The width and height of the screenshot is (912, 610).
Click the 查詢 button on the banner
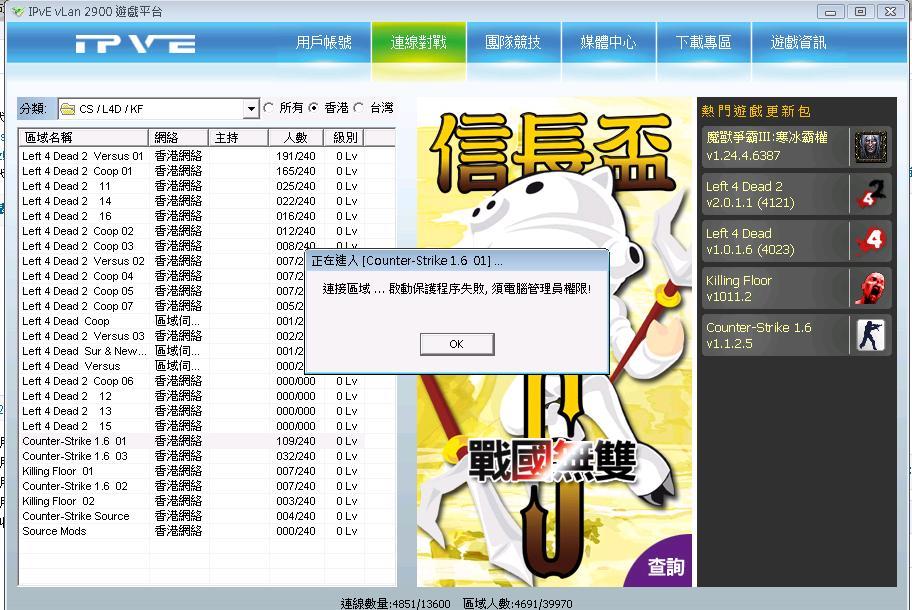[667, 566]
